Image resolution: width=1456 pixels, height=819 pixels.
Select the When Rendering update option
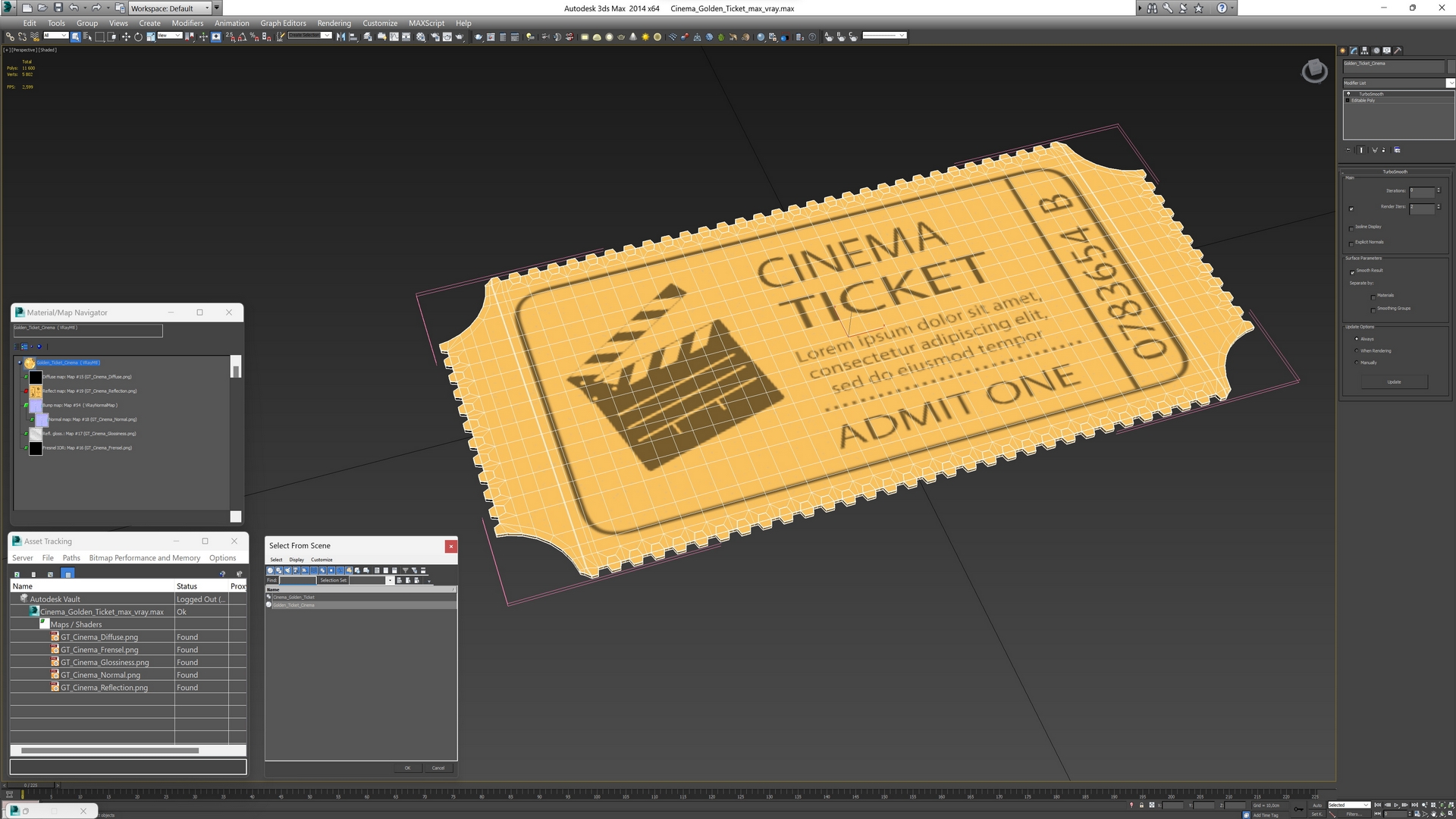coord(1357,350)
